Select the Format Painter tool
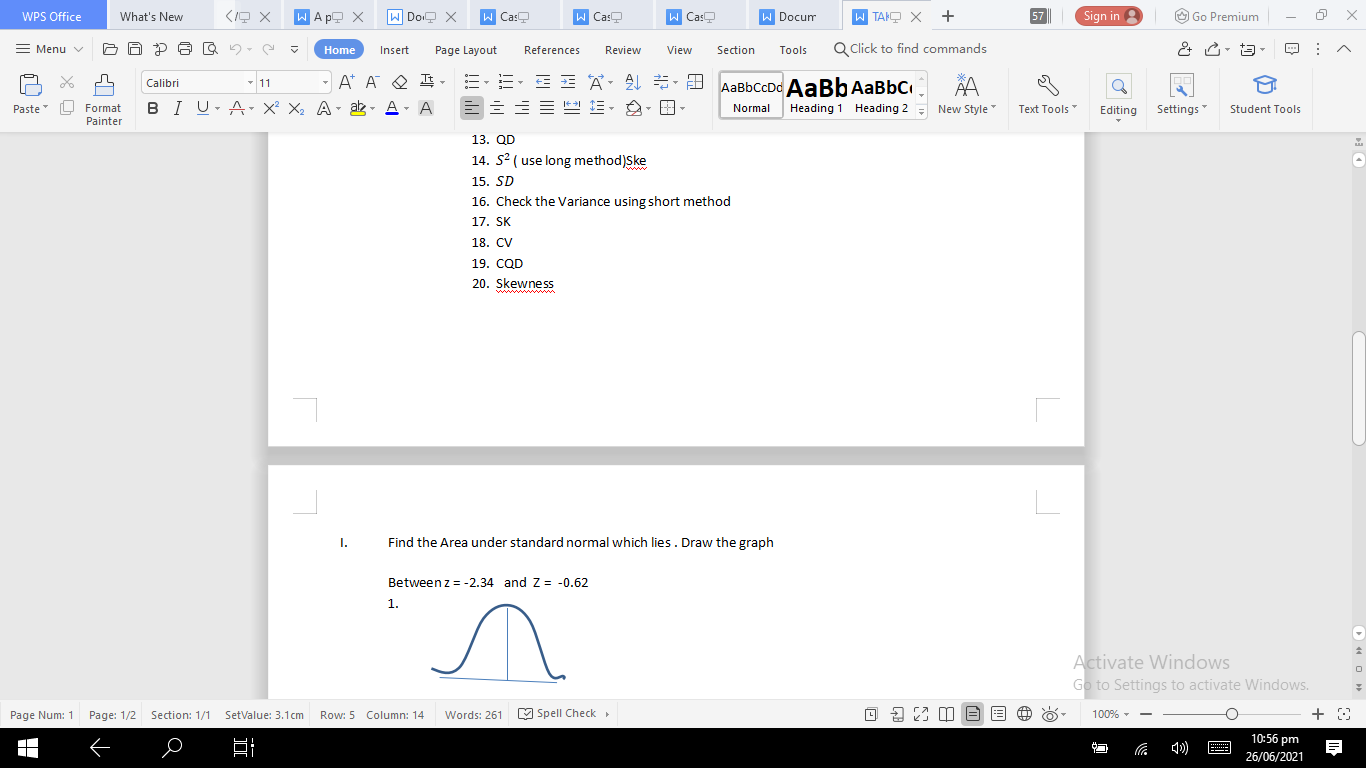The width and height of the screenshot is (1366, 768). (x=103, y=97)
